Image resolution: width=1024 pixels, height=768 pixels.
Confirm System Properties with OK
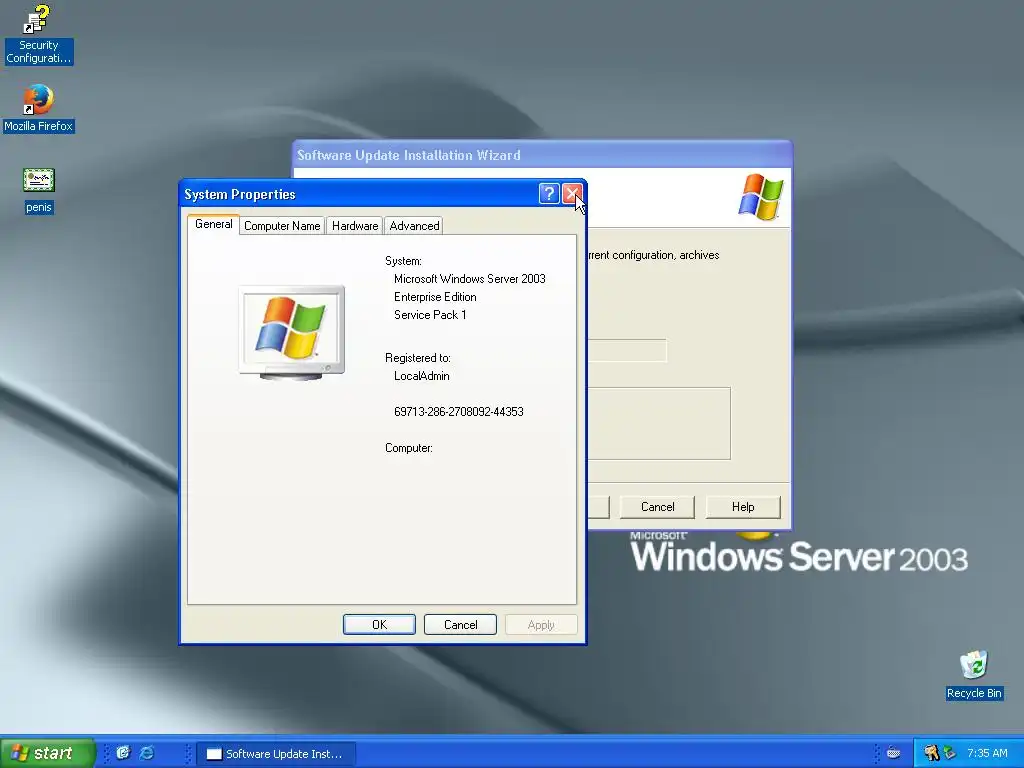379,624
